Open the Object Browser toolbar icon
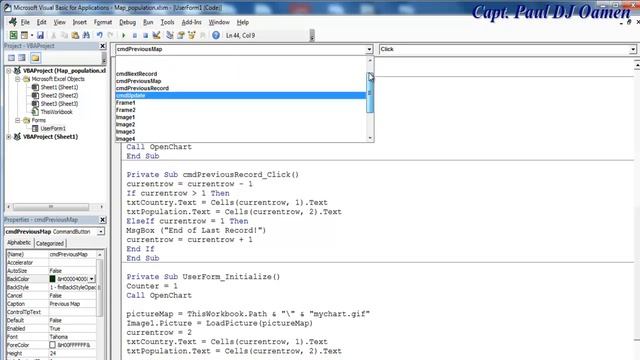 pyautogui.click(x=191, y=36)
